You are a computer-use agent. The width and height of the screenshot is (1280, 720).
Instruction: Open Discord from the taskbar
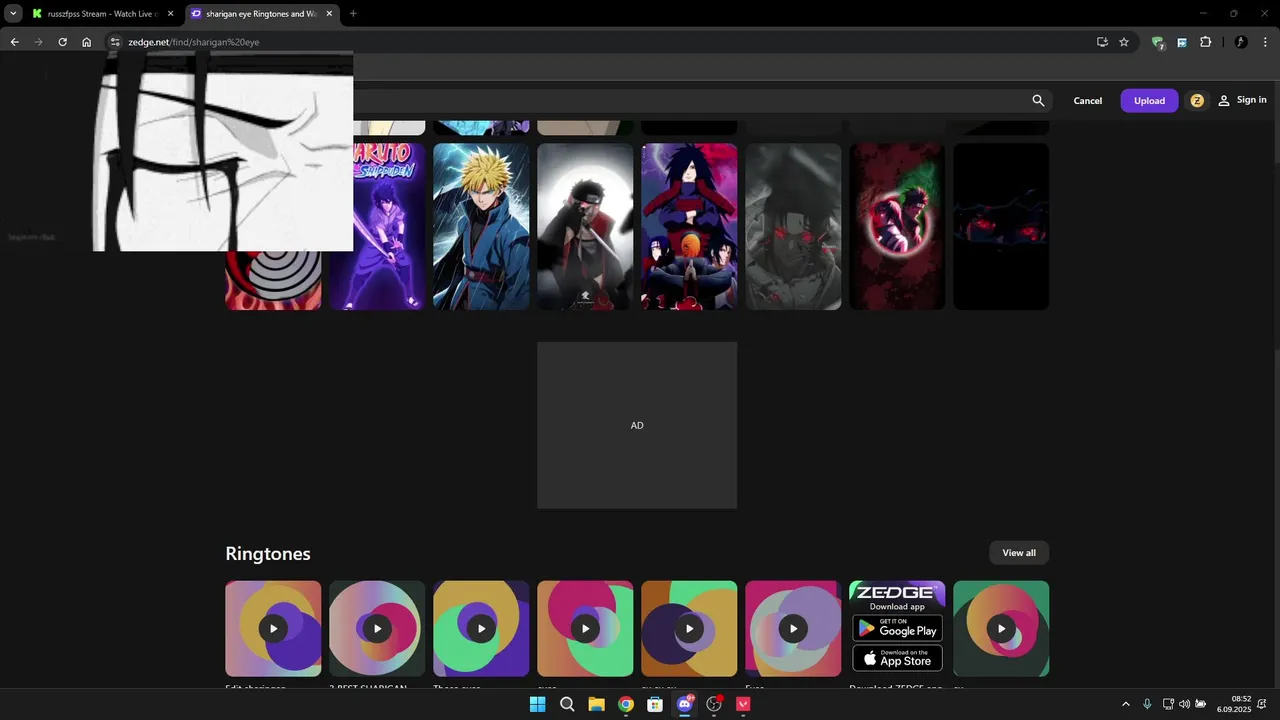(x=685, y=704)
